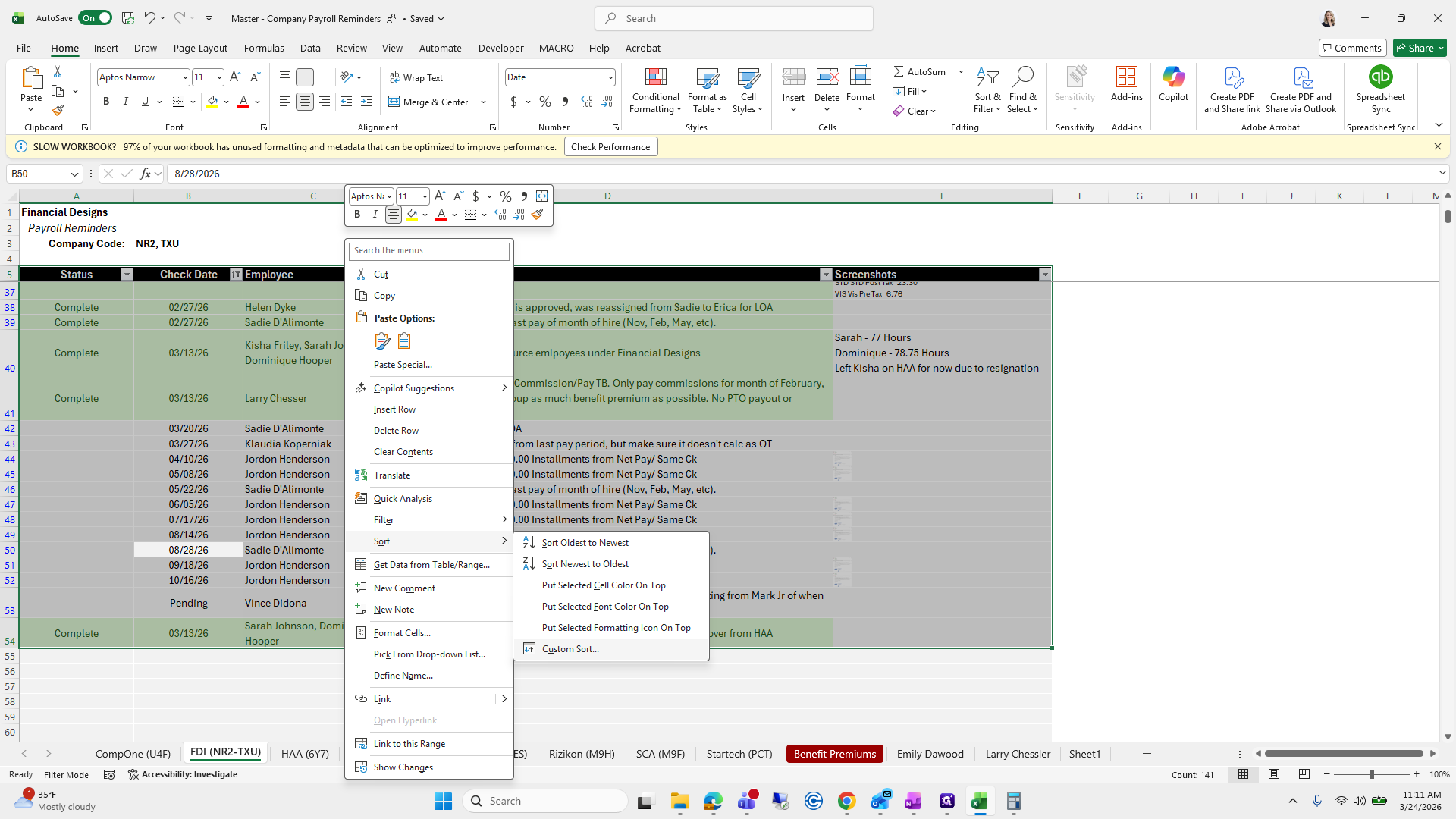Click the Check Performance button
This screenshot has height=819, width=1456.
(x=610, y=147)
